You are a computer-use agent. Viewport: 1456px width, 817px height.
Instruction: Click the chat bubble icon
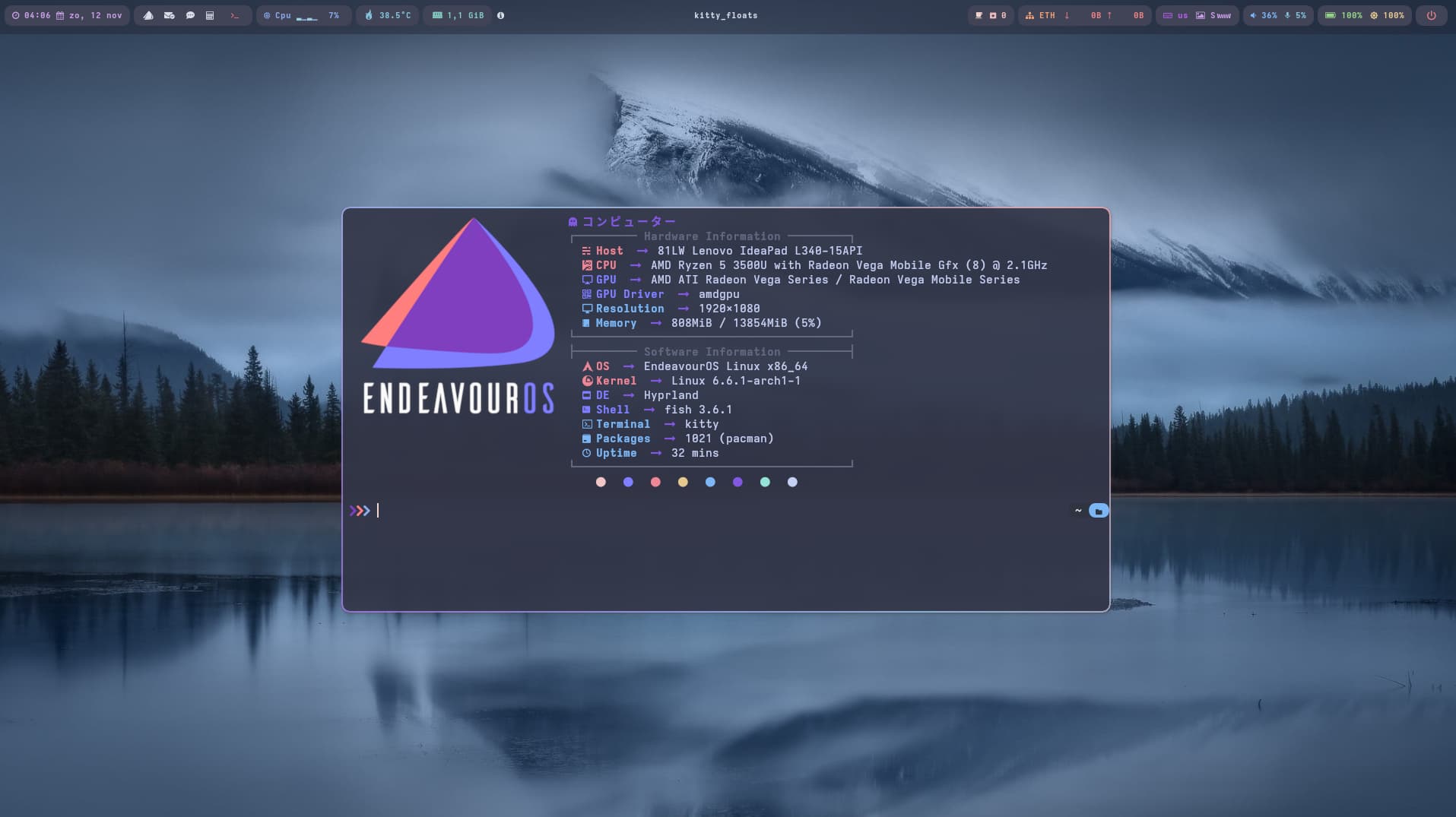(x=190, y=15)
